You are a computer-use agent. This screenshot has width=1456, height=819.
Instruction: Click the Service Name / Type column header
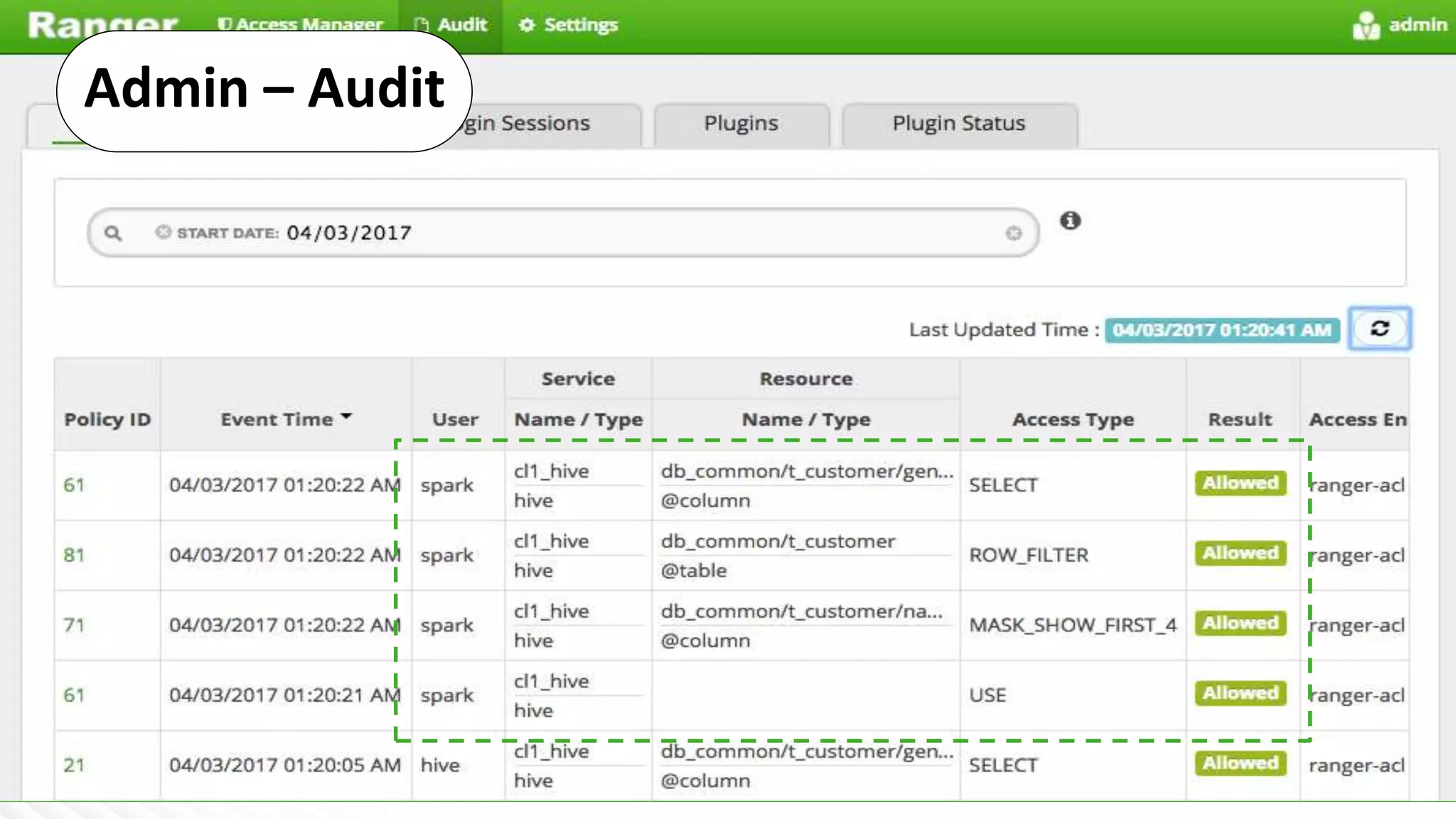click(x=578, y=419)
